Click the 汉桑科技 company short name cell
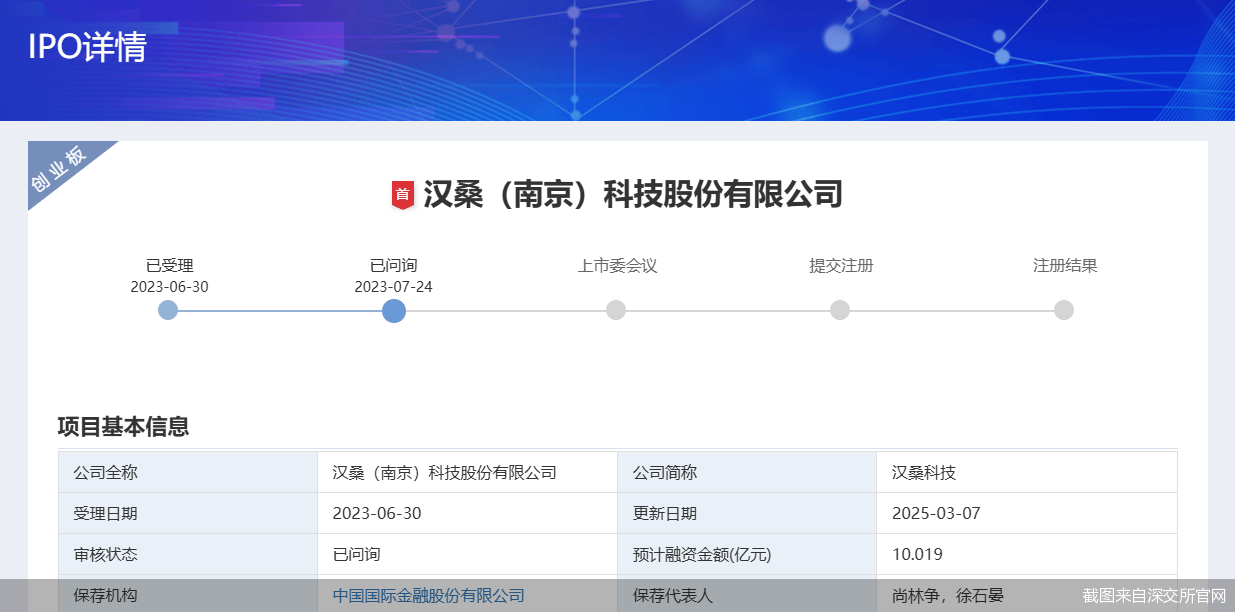The width and height of the screenshot is (1235, 612). point(924,473)
